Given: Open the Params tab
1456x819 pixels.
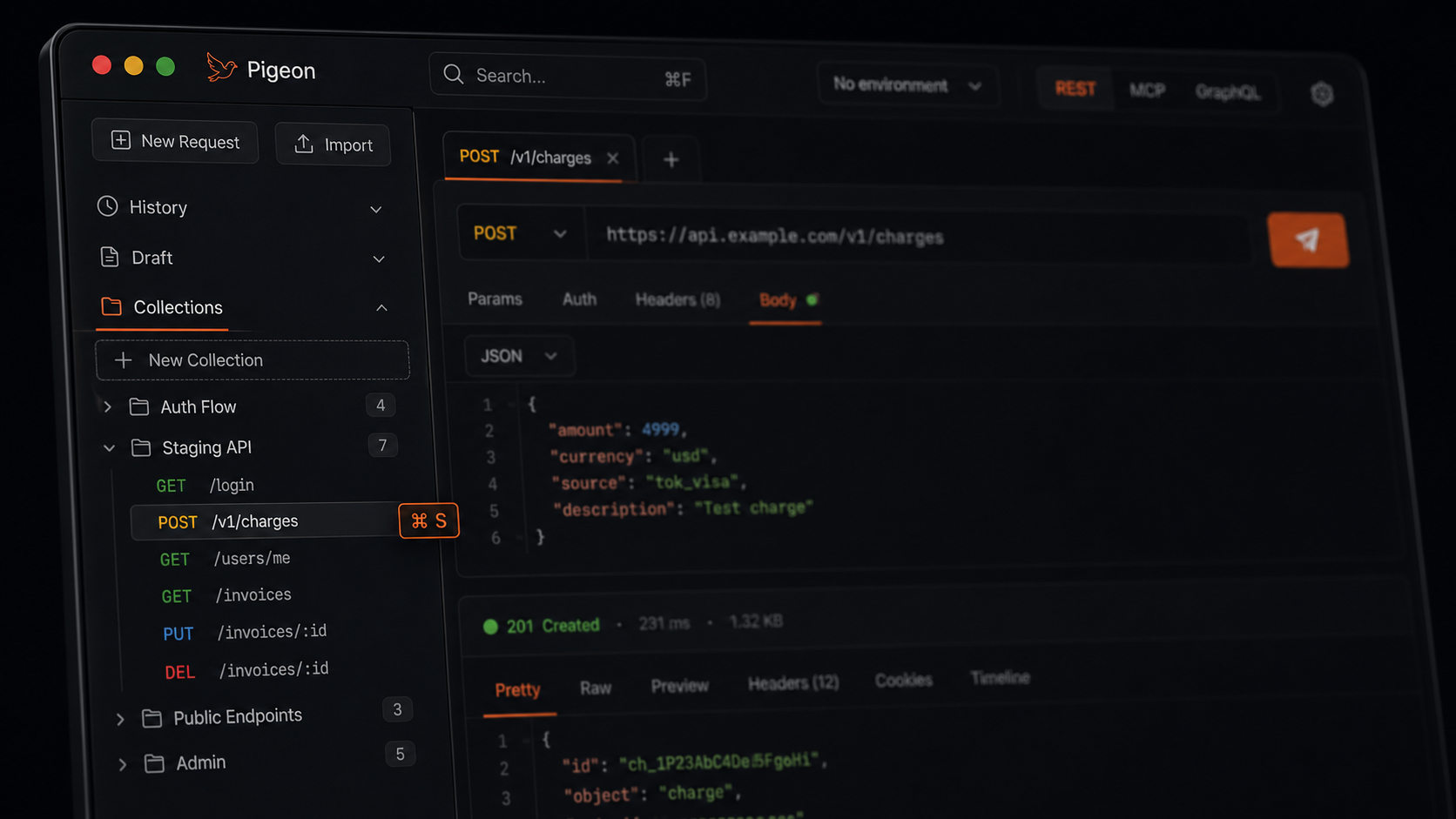Looking at the screenshot, I should 495,299.
